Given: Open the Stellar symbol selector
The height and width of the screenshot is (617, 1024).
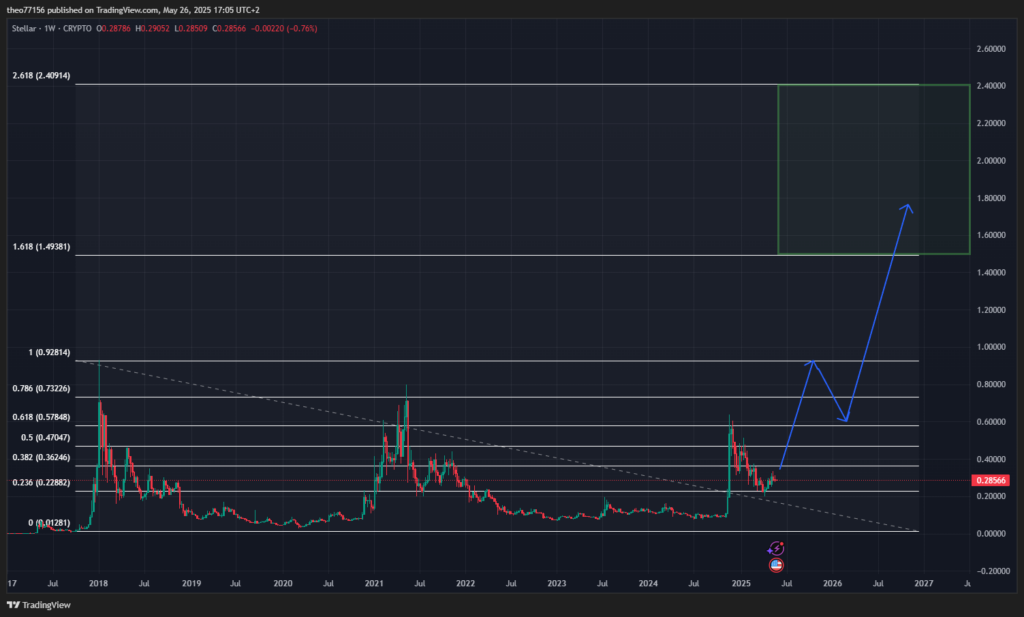Looking at the screenshot, I should (x=22, y=29).
